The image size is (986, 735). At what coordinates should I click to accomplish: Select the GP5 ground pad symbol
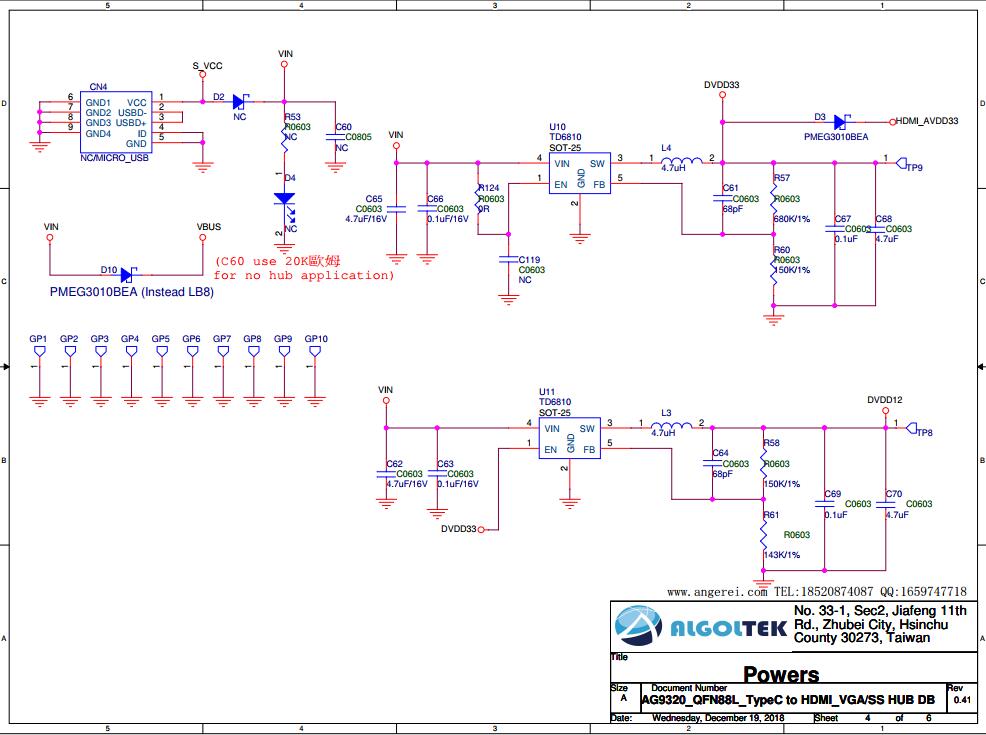162,352
